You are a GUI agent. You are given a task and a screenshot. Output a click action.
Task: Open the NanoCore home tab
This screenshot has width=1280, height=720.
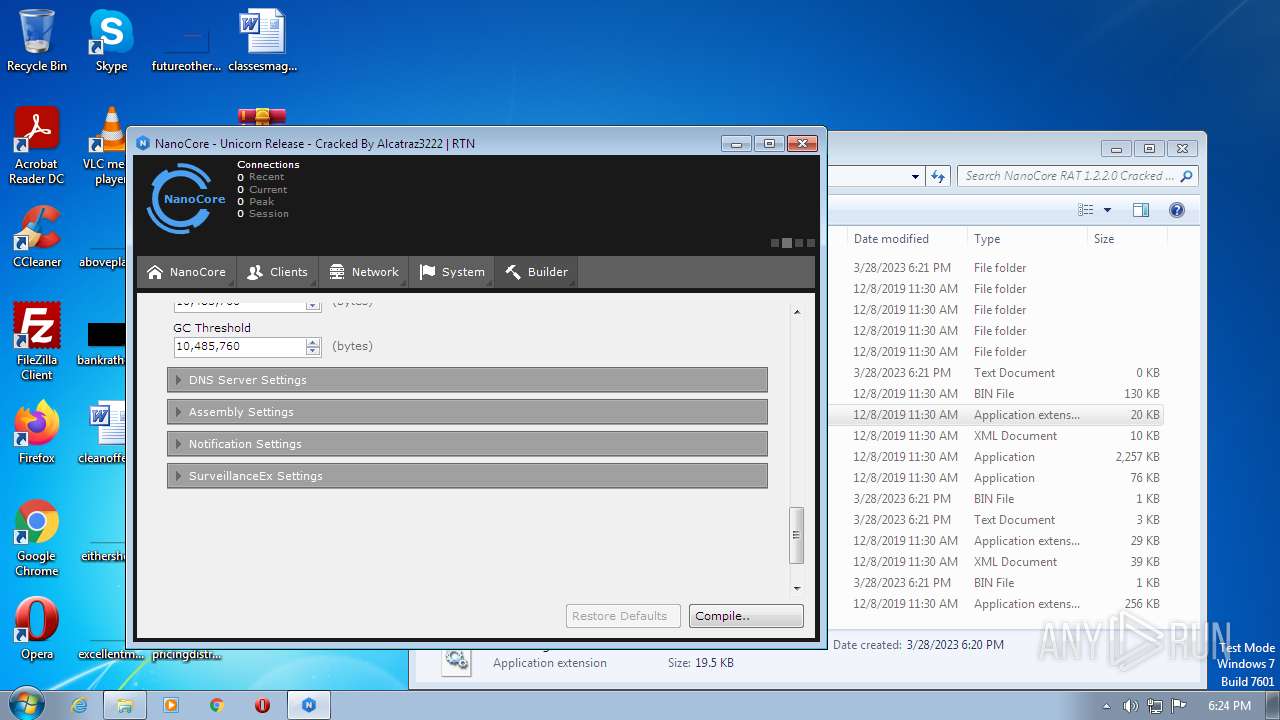point(186,272)
